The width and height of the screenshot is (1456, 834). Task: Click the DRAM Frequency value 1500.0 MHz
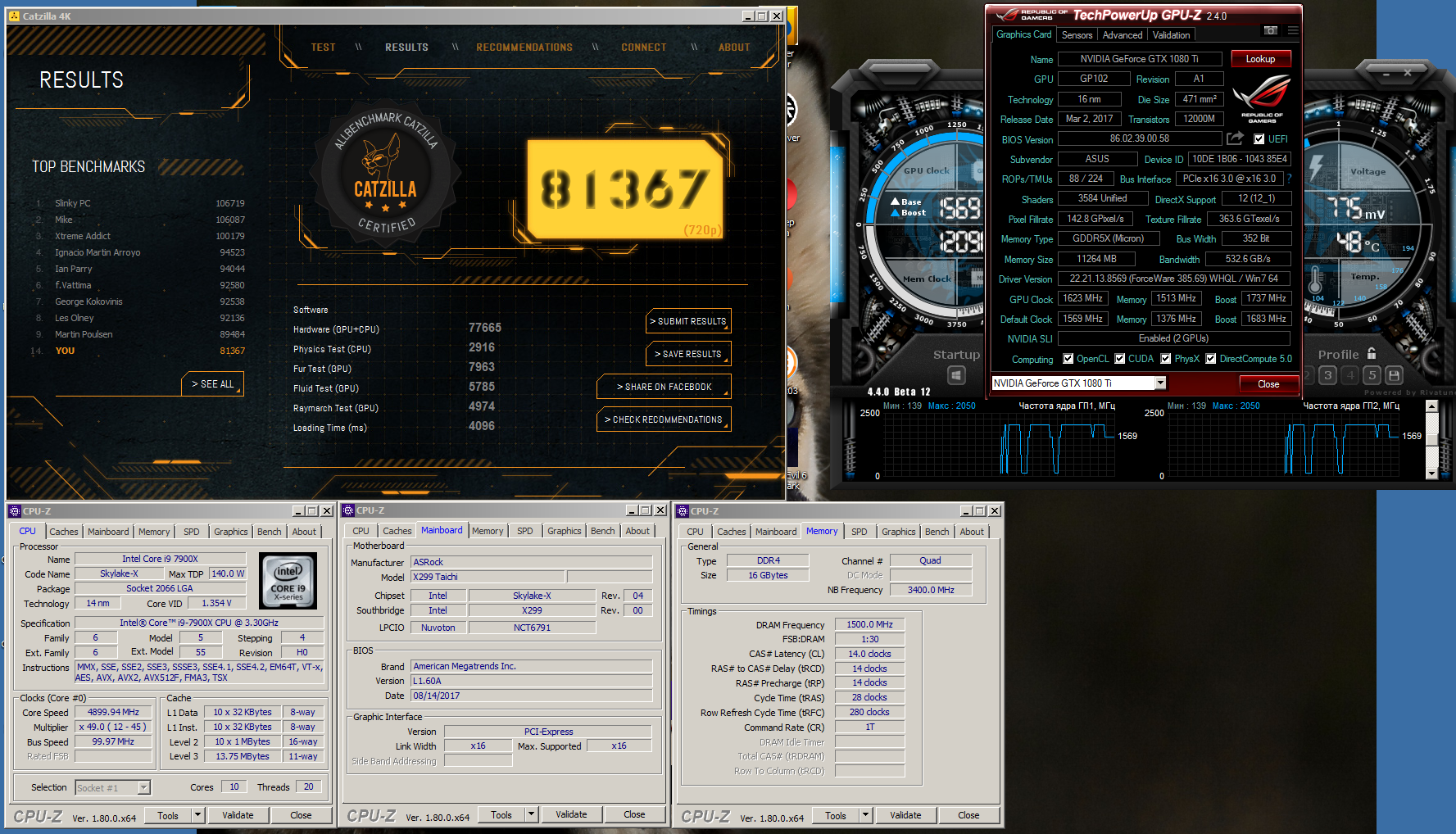[869, 624]
